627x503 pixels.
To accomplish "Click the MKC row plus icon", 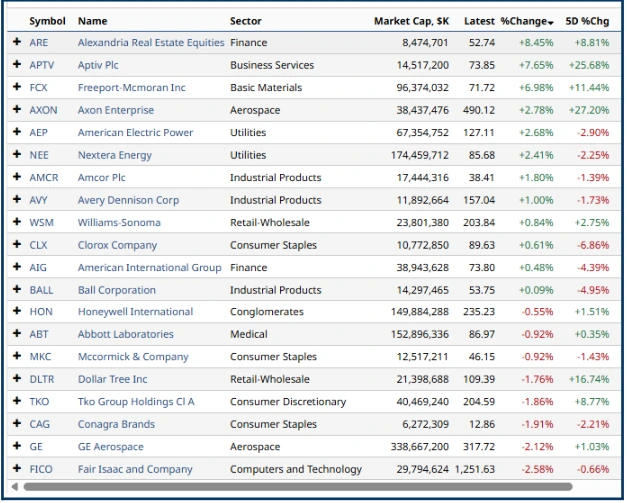I will point(17,355).
